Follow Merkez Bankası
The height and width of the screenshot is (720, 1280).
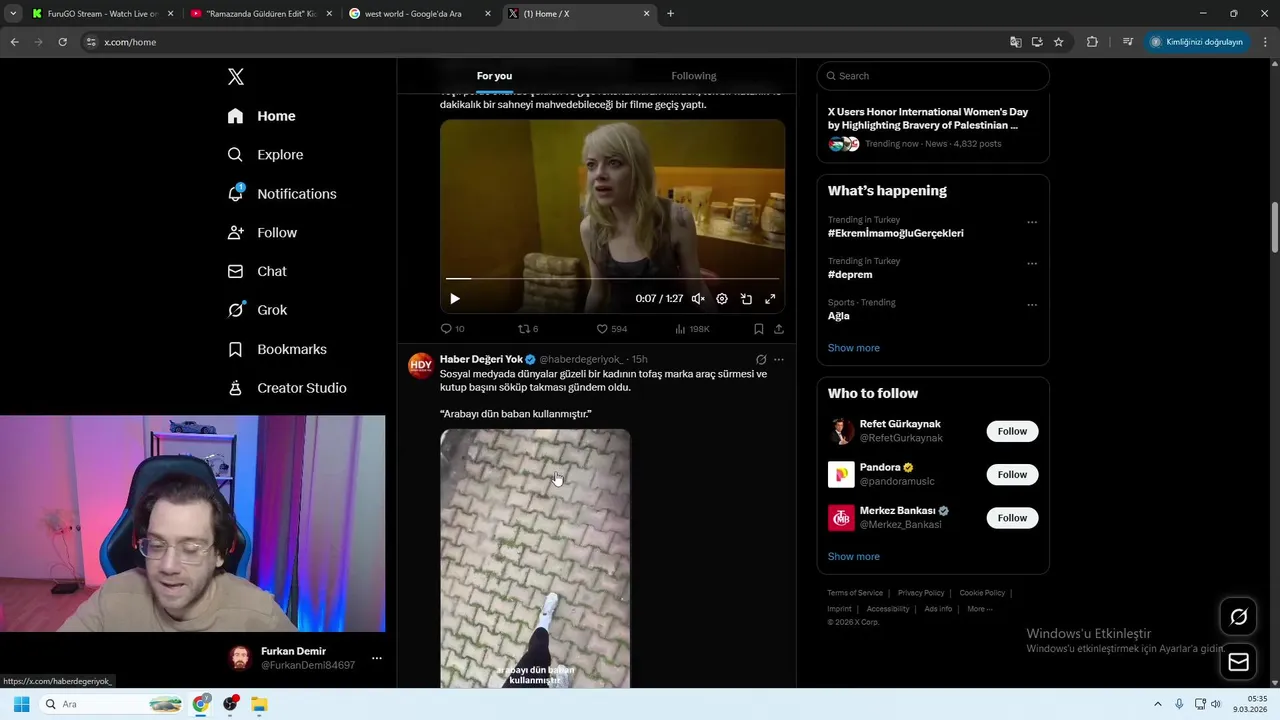click(1012, 517)
